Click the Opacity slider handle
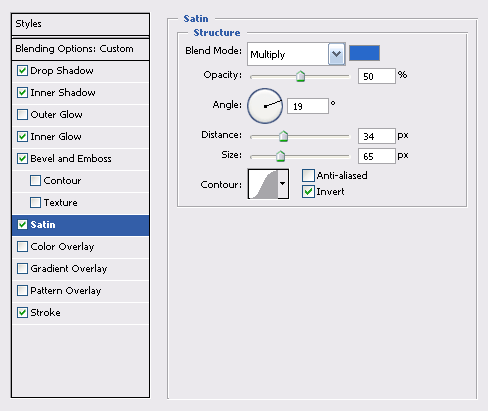 tap(300, 76)
